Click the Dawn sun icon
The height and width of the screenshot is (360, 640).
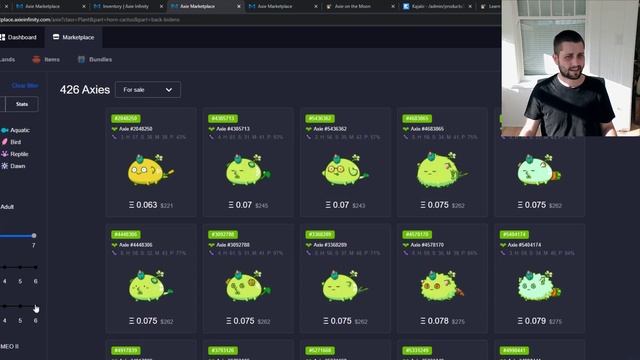click(x=4, y=166)
